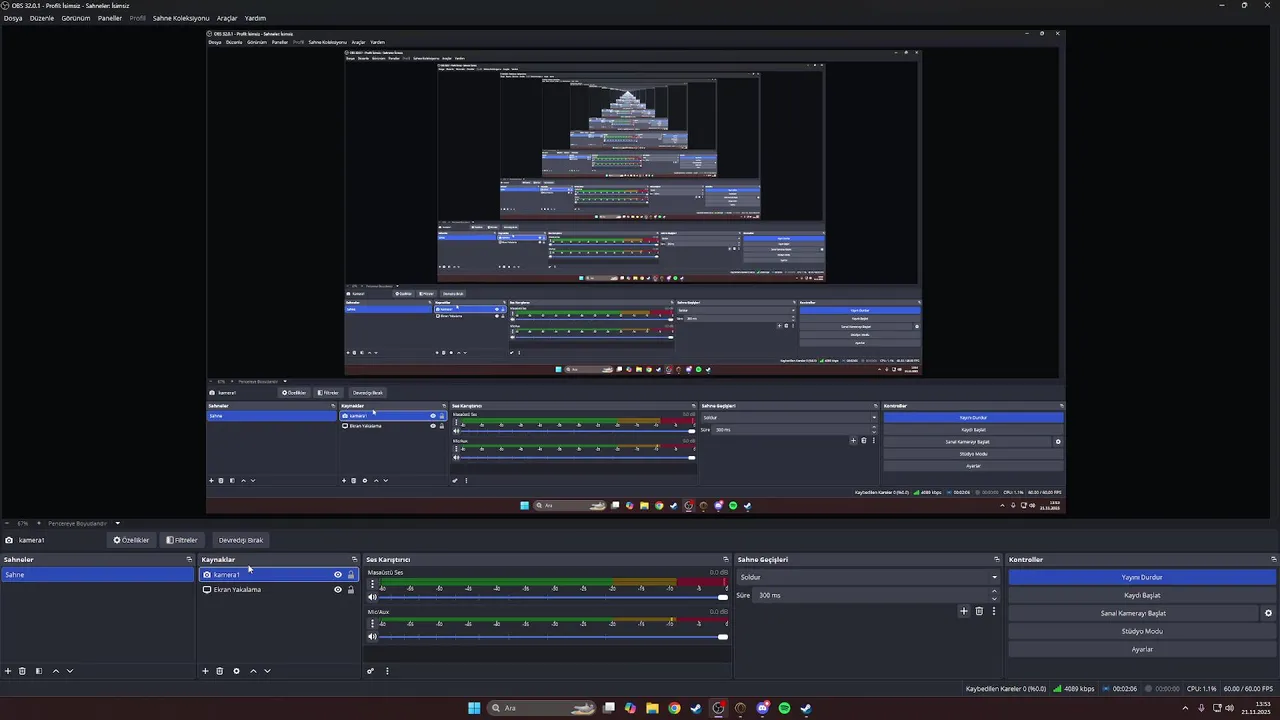1280x720 pixels.
Task: Open Ayarlar from the Kontroller panel
Action: coord(1142,649)
